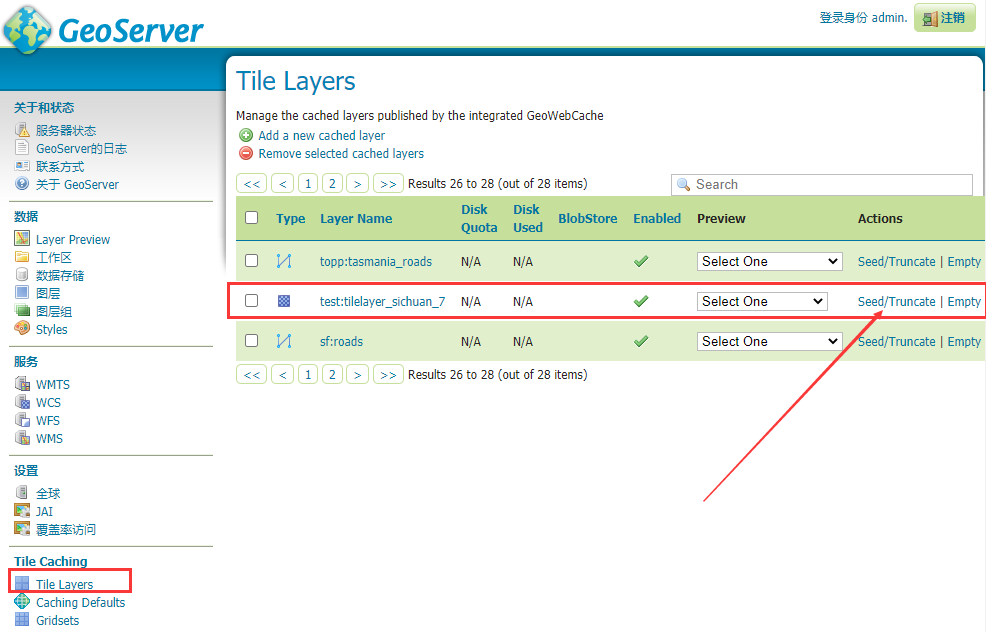Click the 图层 layer icon
Image resolution: width=986 pixels, height=632 pixels.
[x=22, y=292]
